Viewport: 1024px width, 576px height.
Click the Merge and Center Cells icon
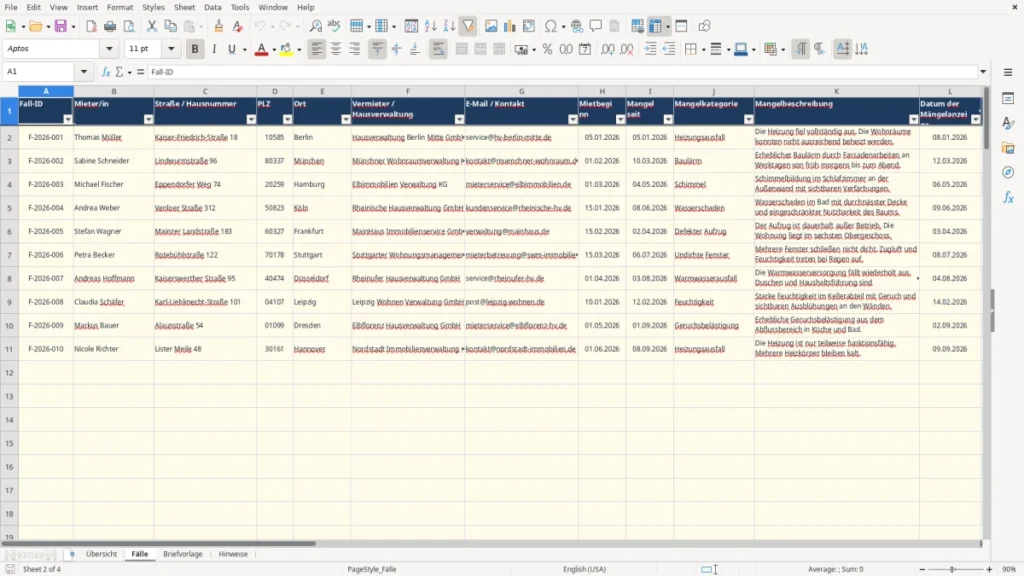click(x=462, y=49)
